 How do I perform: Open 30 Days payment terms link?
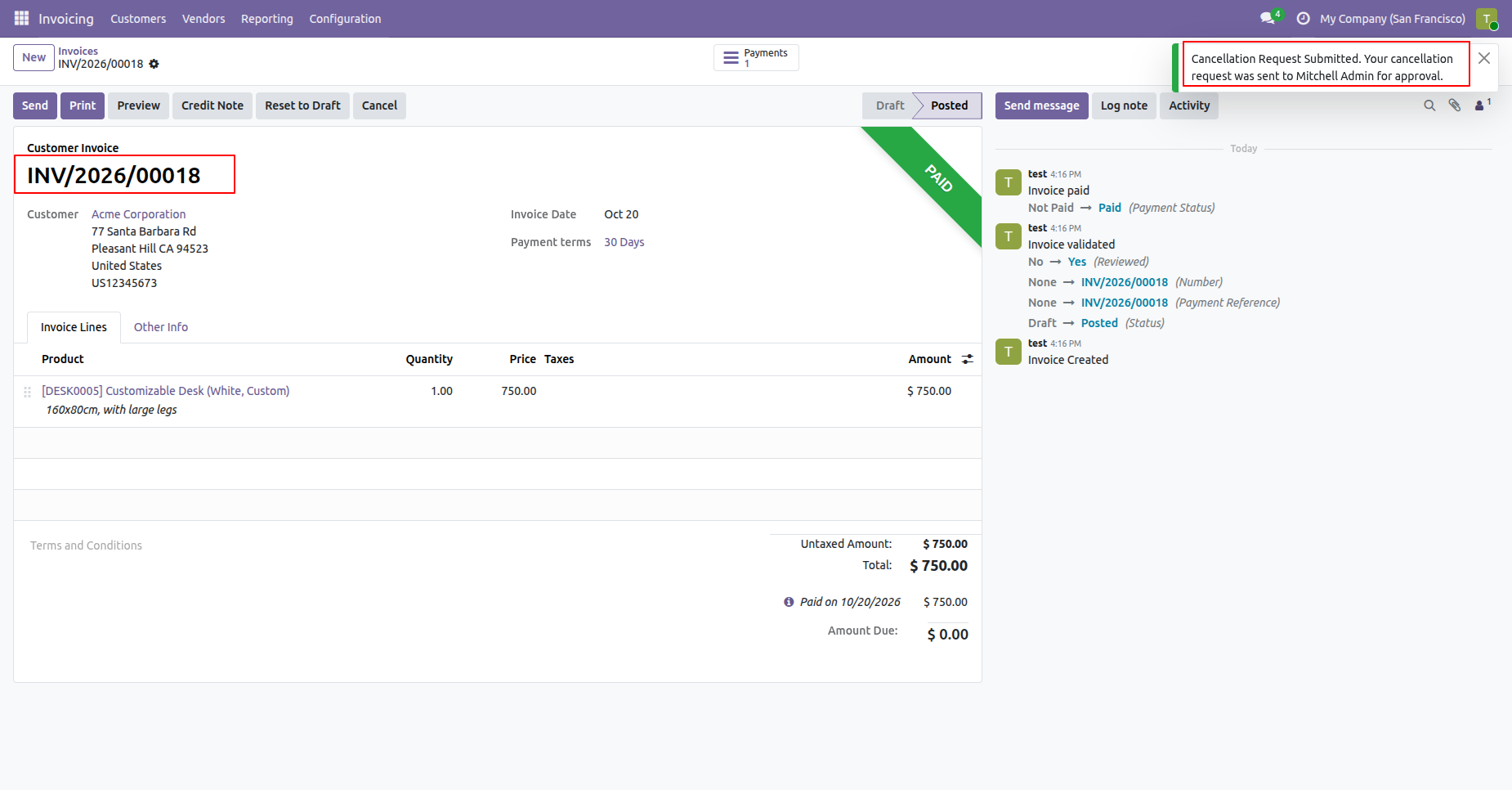(624, 242)
